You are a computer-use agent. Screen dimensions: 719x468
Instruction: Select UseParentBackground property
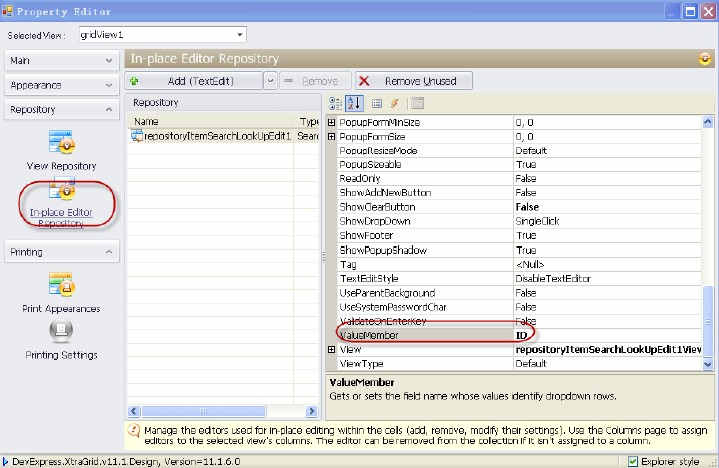click(x=519, y=293)
